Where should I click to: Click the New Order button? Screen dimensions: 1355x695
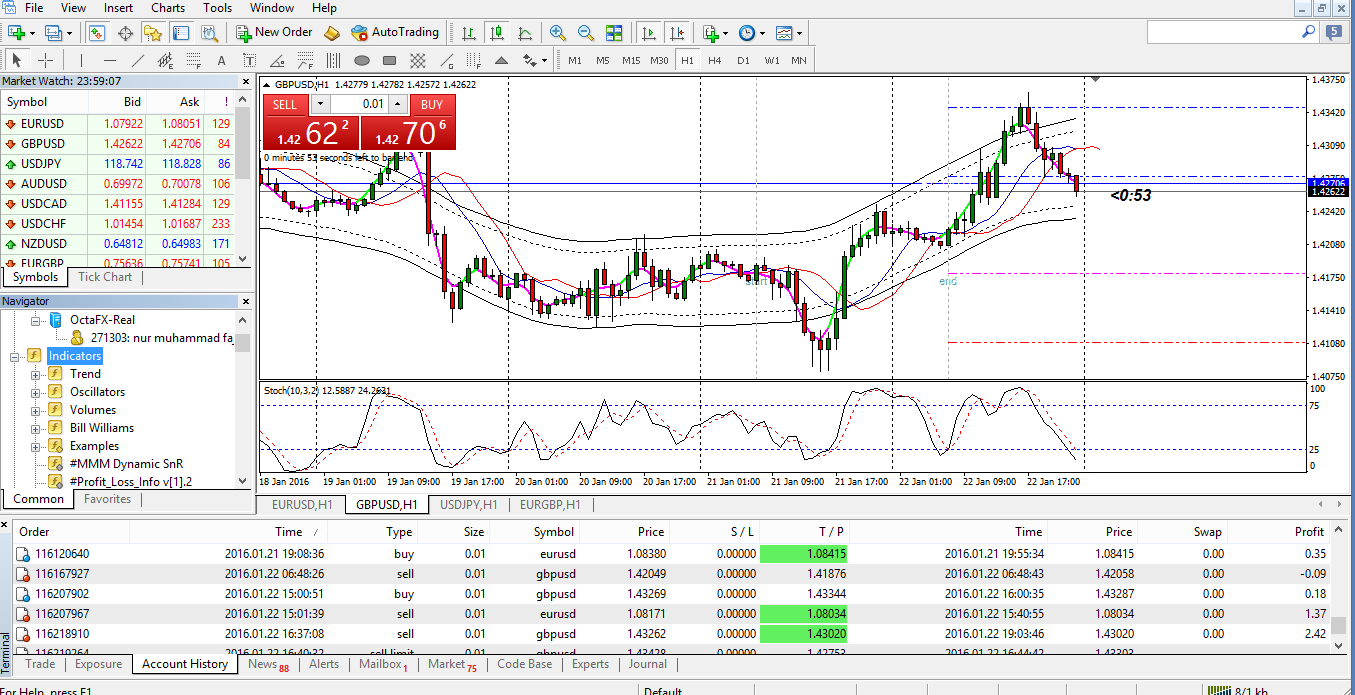click(274, 32)
